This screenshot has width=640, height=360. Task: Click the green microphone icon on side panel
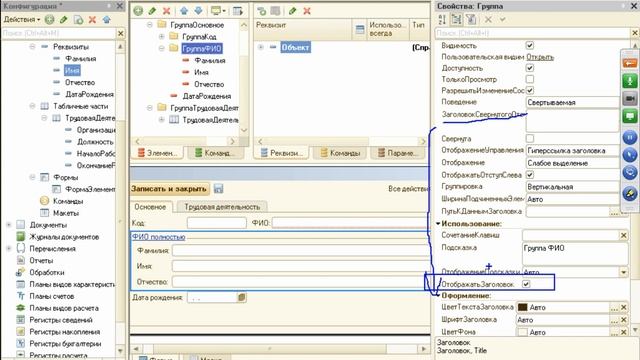tap(630, 81)
